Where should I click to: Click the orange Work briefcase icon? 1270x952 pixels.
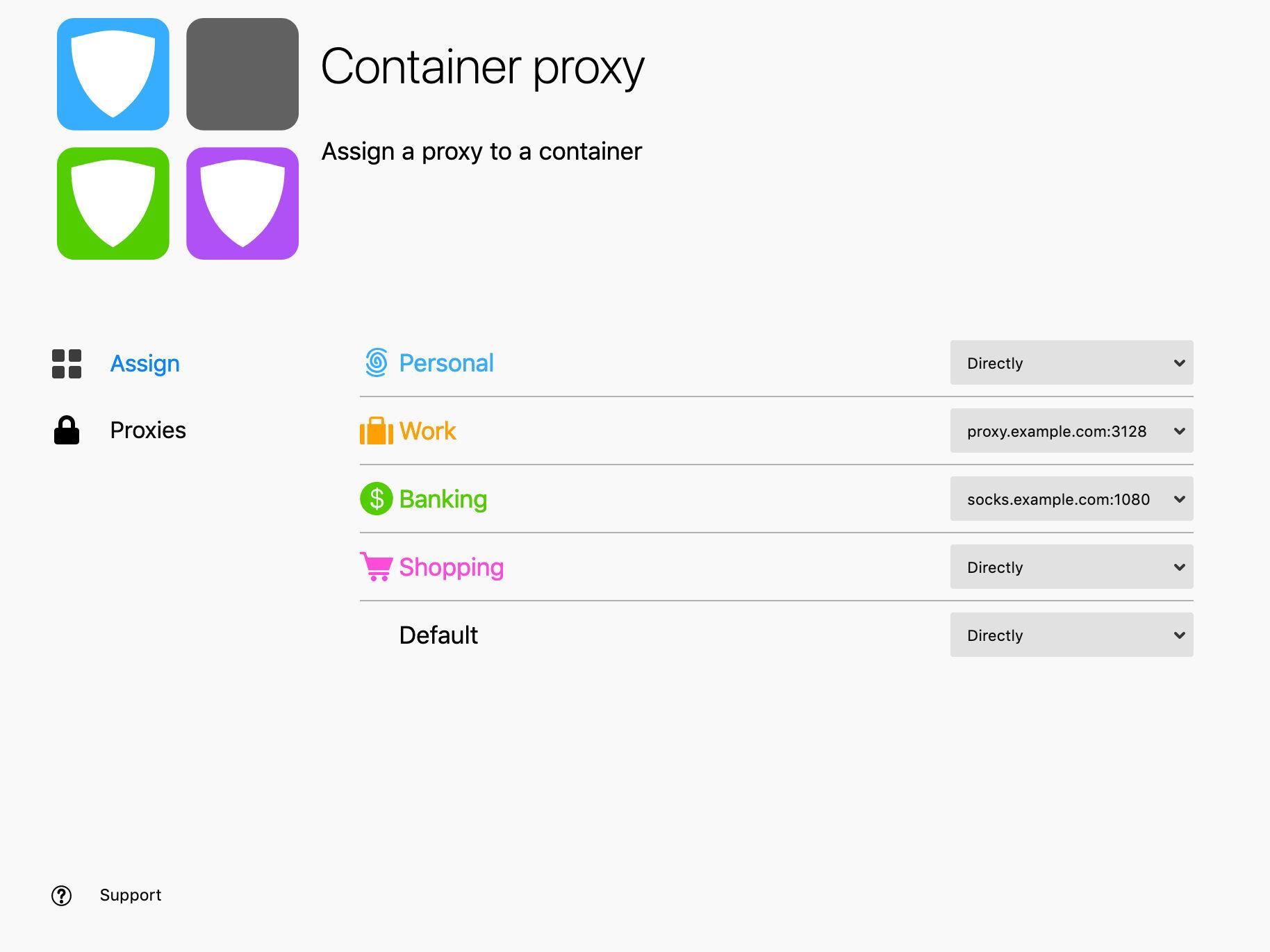376,431
